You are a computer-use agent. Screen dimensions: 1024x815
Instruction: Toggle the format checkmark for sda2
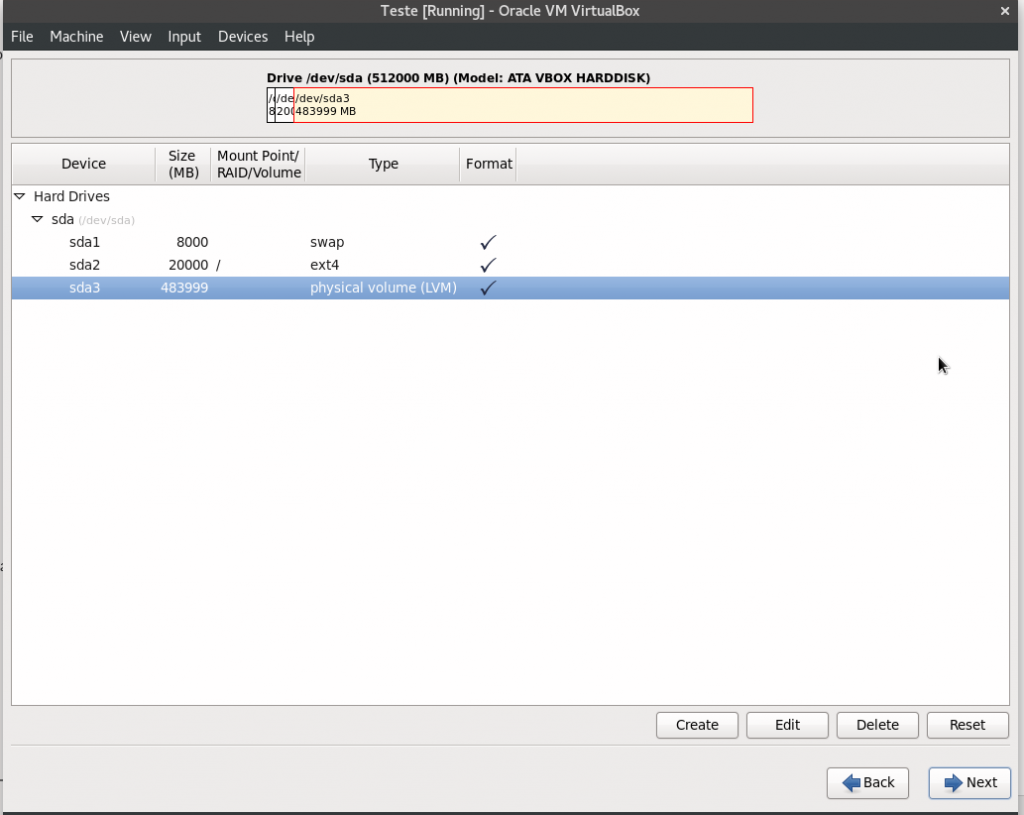pos(488,266)
